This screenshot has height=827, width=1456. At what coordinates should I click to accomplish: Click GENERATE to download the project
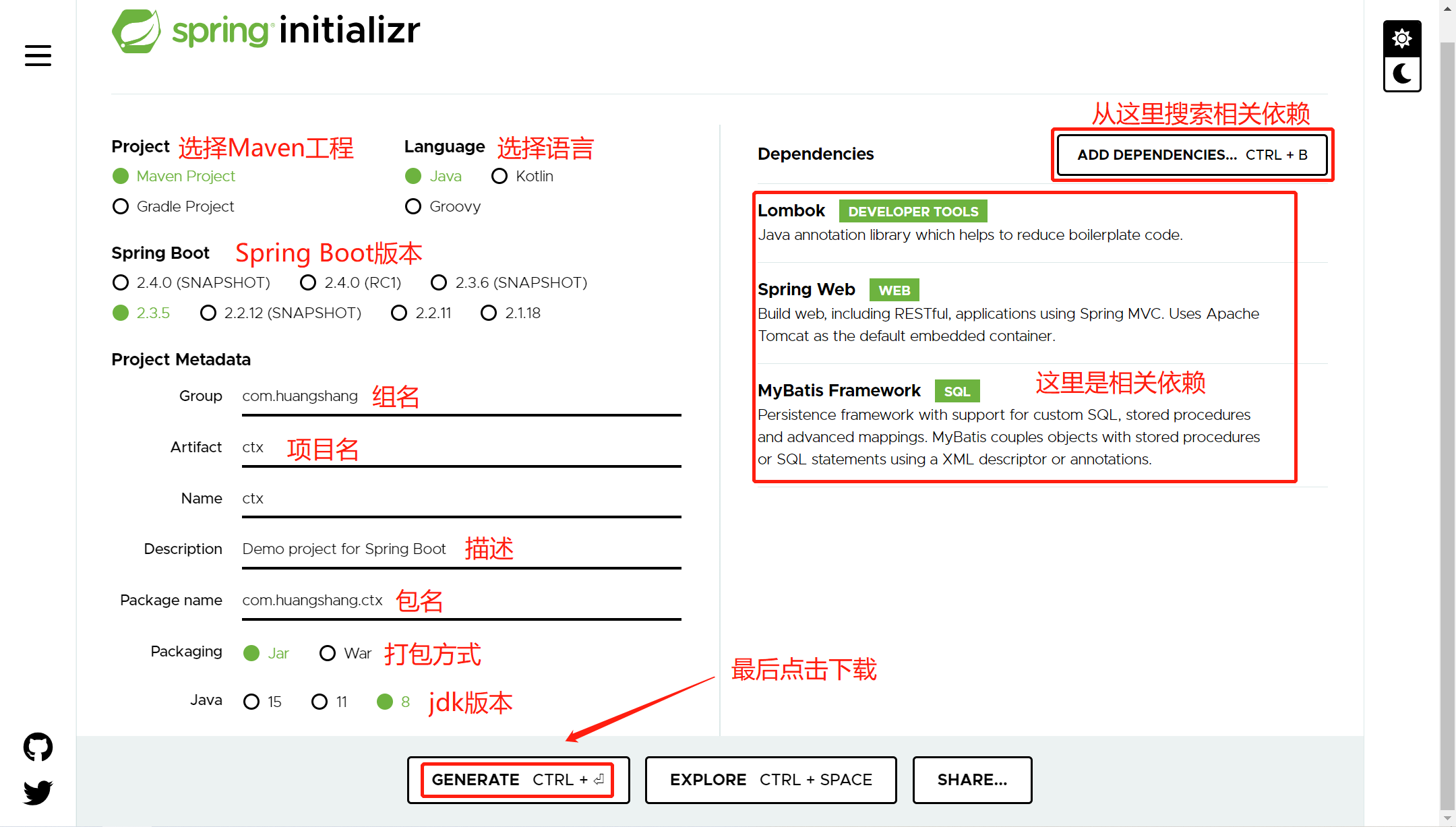(x=518, y=780)
